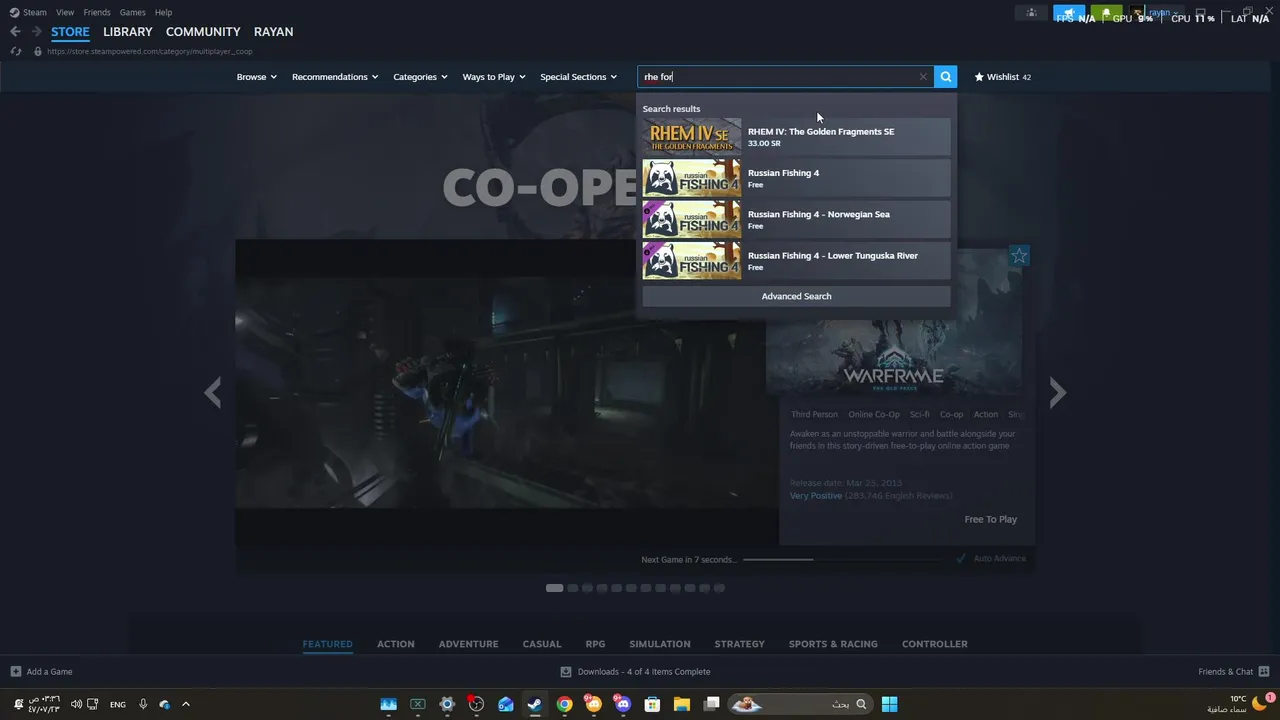
Task: Open the Games menu
Action: (x=132, y=12)
